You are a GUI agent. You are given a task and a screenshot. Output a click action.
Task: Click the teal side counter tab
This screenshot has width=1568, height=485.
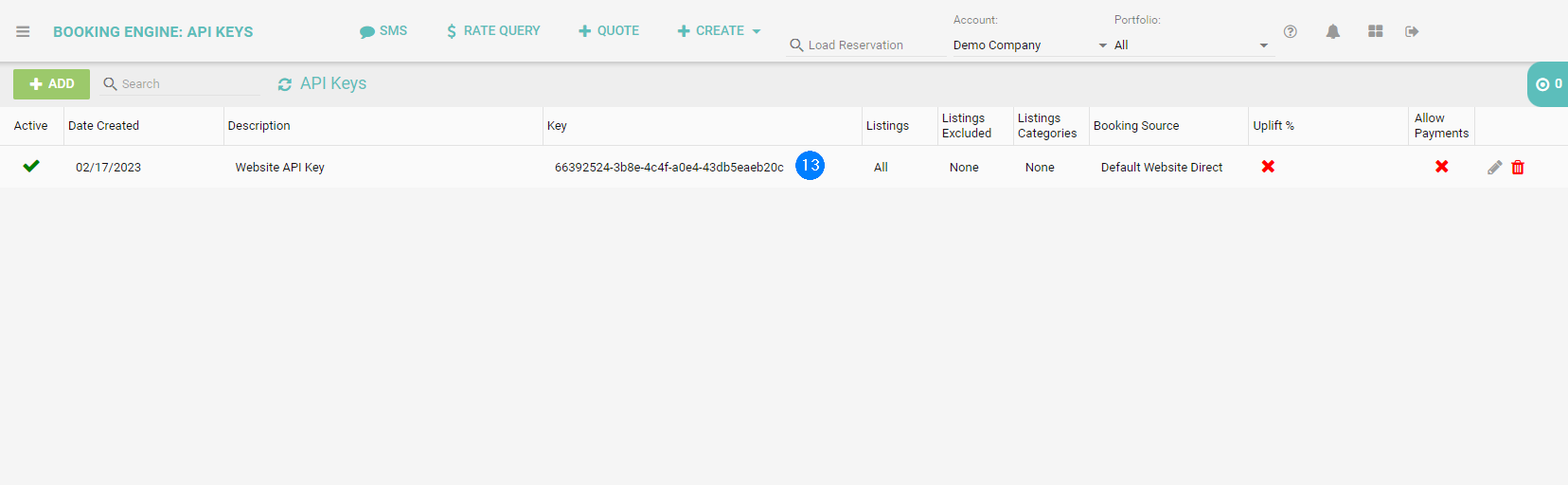coord(1548,84)
